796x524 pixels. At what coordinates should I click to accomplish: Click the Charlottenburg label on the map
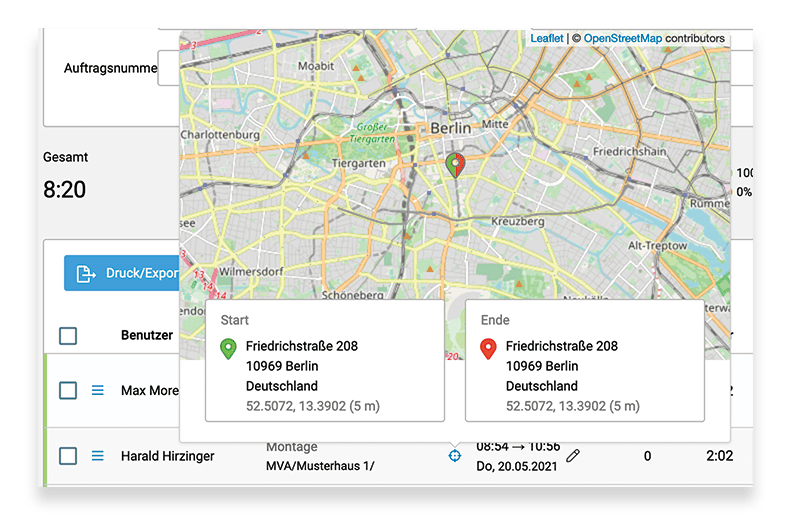[220, 135]
